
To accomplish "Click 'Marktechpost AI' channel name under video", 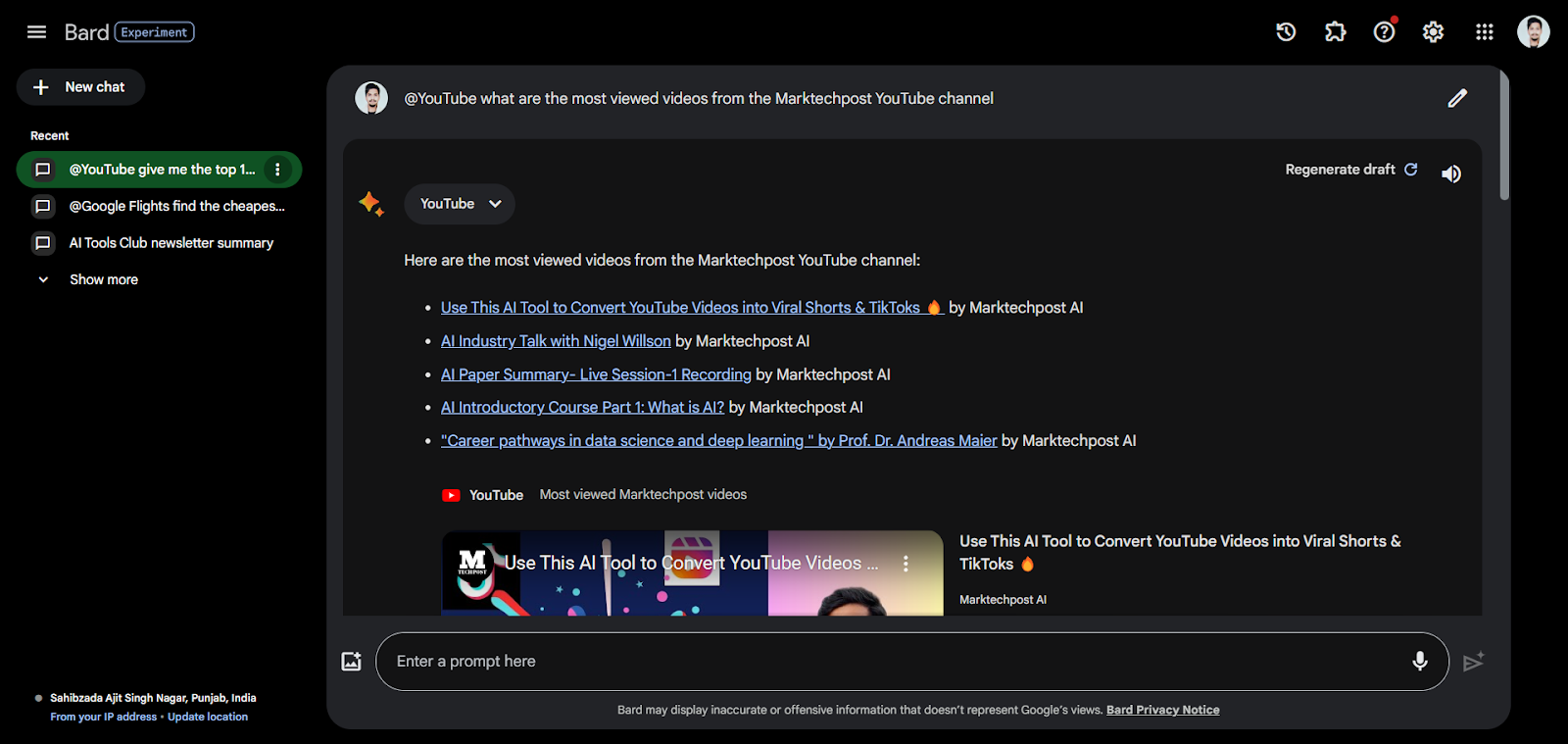I will [1003, 600].
